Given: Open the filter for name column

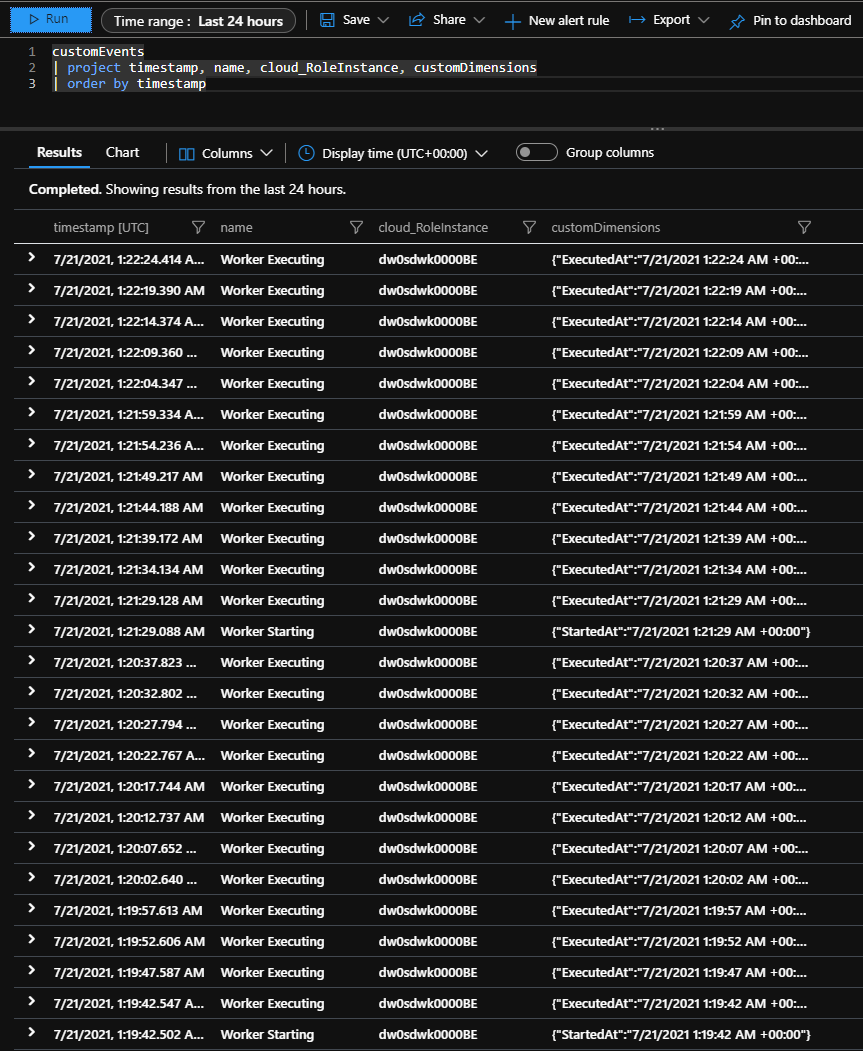Looking at the screenshot, I should click(356, 227).
